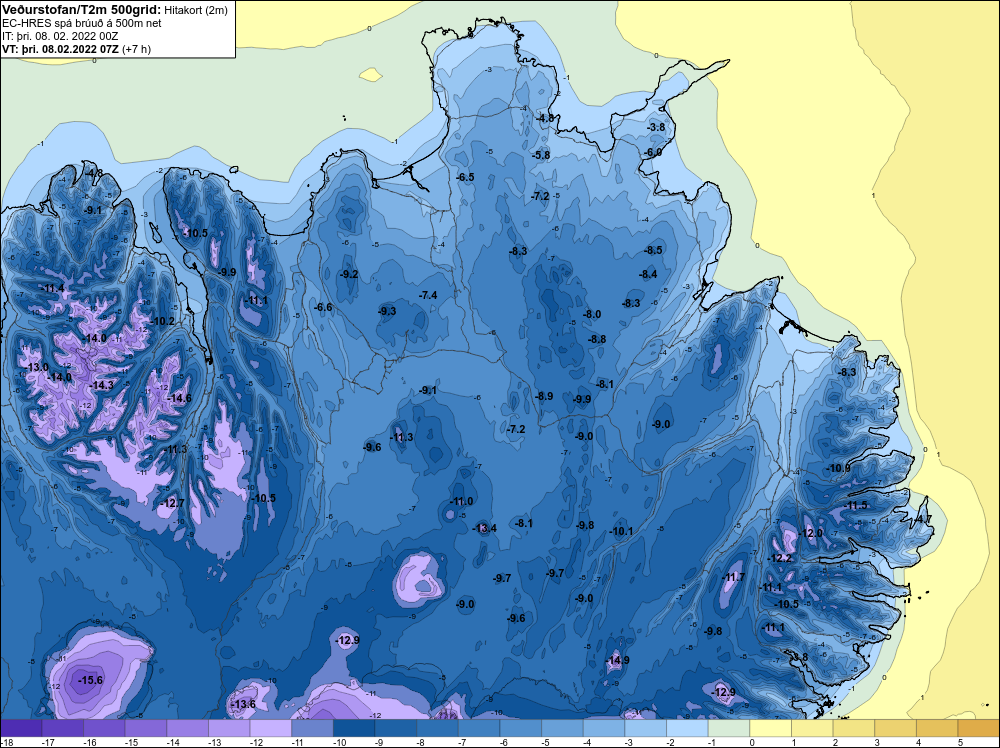
Task: Select the pale green legend swatch above -1
Action: (x=728, y=728)
